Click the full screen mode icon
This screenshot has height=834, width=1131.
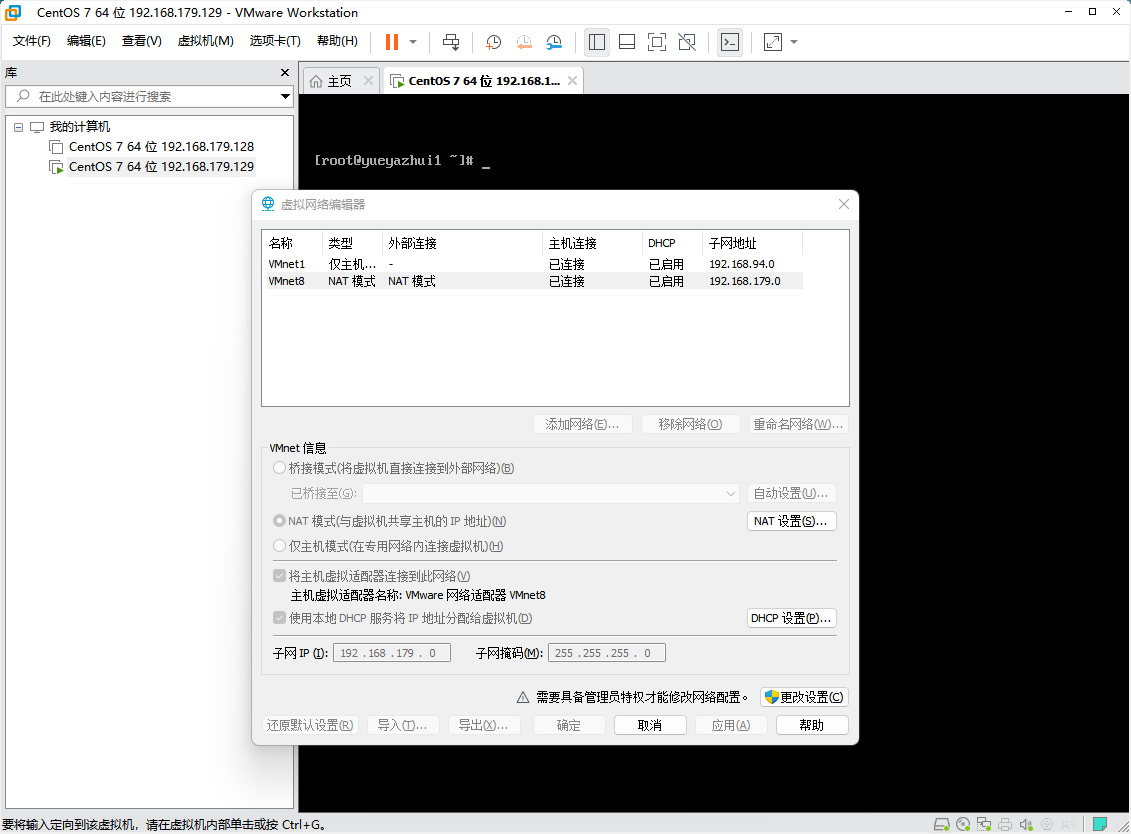click(657, 42)
